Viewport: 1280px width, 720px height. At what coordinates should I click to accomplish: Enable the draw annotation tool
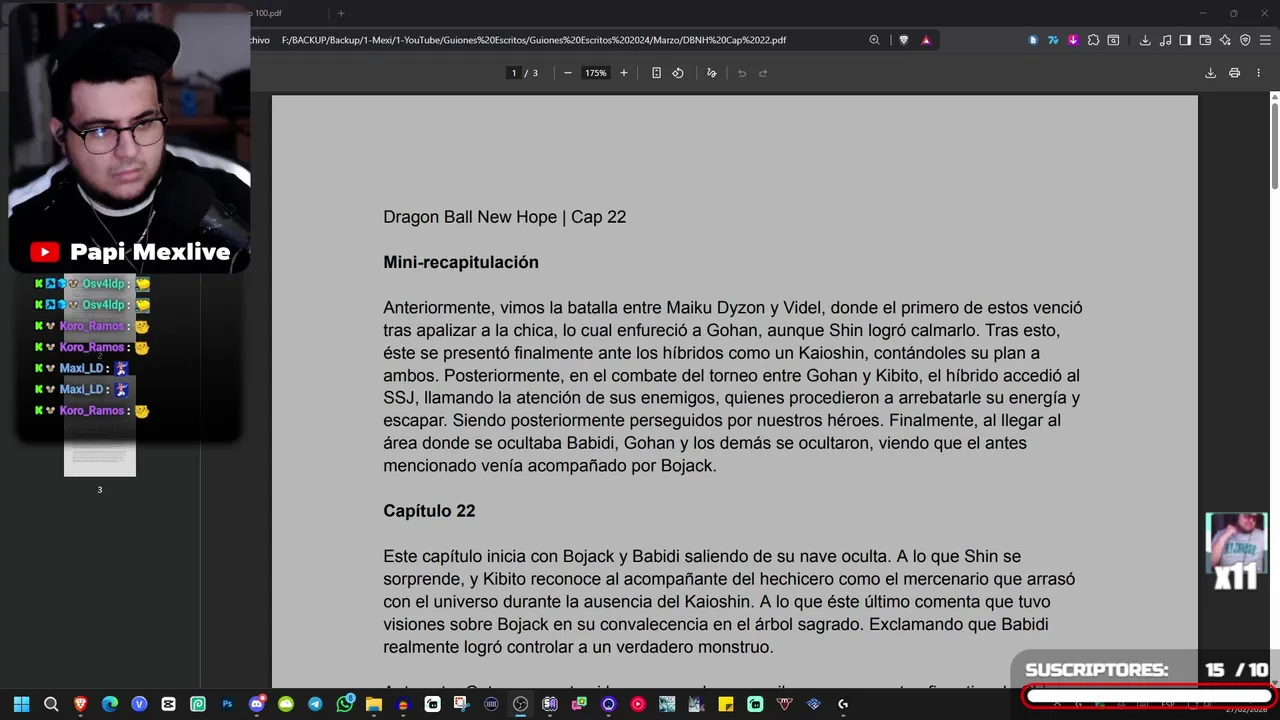712,73
